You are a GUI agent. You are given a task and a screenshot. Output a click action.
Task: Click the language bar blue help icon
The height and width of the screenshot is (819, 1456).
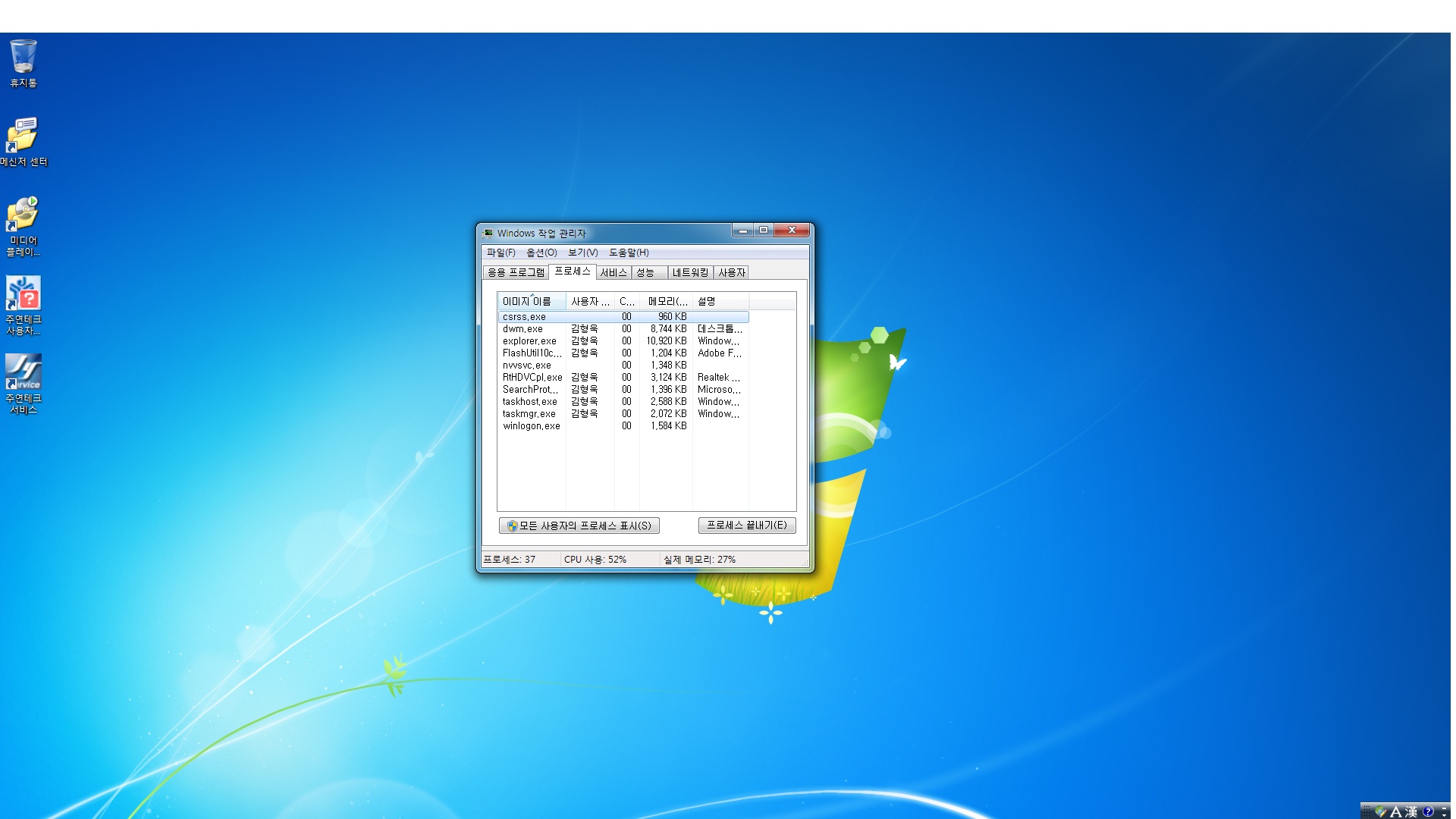tap(1428, 811)
